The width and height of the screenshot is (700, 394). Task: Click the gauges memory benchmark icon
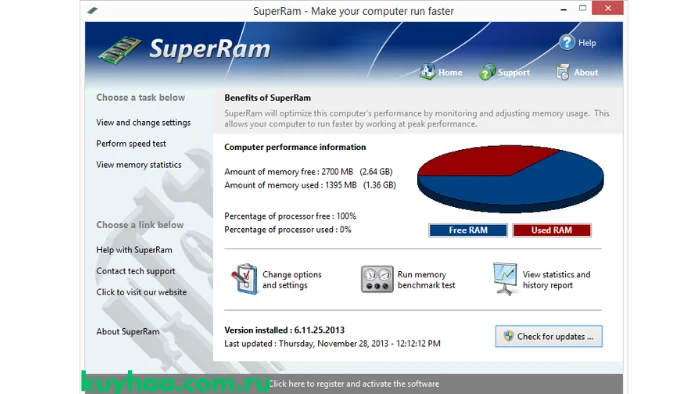coord(377,279)
